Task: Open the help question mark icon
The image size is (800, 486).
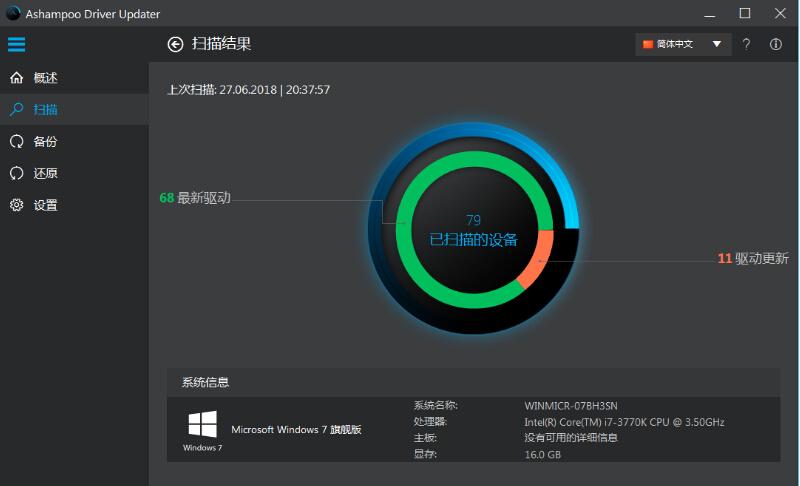Action: point(746,44)
